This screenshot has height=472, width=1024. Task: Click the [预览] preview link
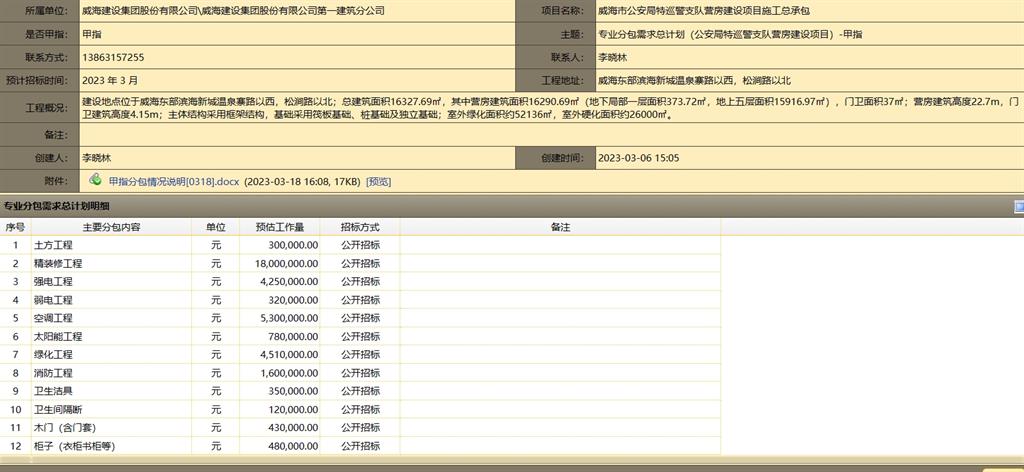click(379, 181)
